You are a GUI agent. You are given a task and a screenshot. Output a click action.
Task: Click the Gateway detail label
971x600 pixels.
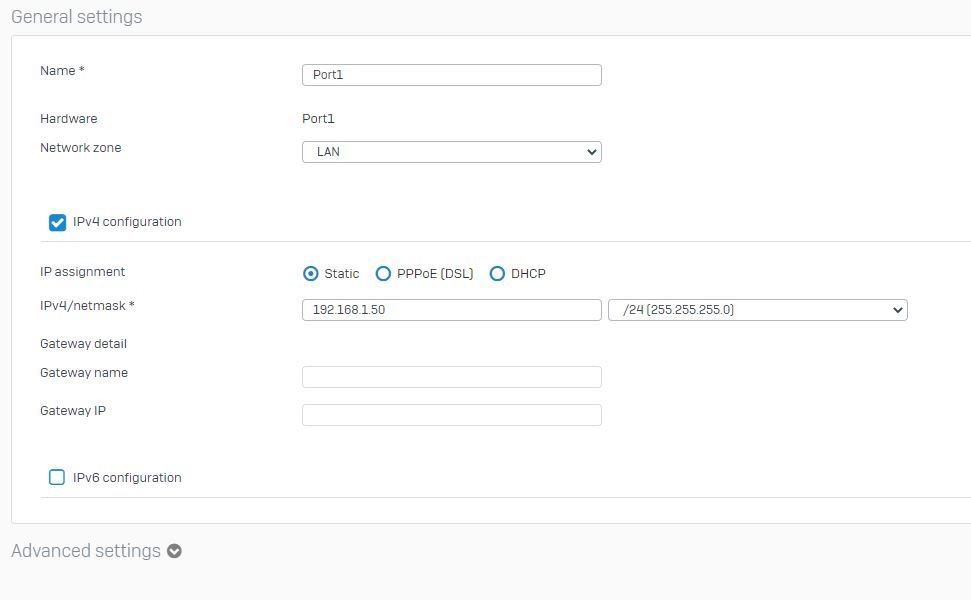point(83,344)
